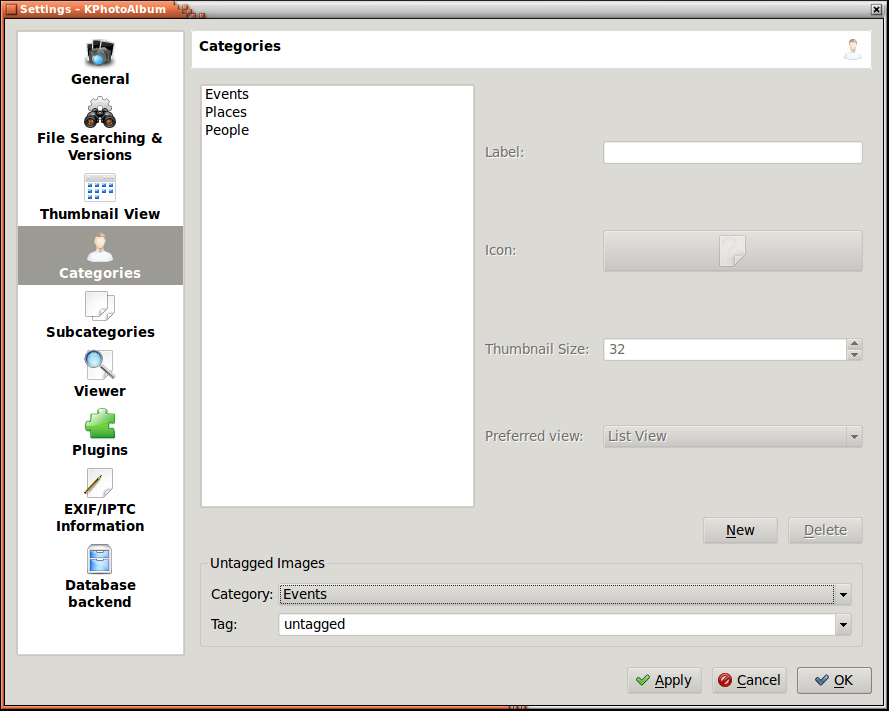Open Database backend cabinet icon

100,559
